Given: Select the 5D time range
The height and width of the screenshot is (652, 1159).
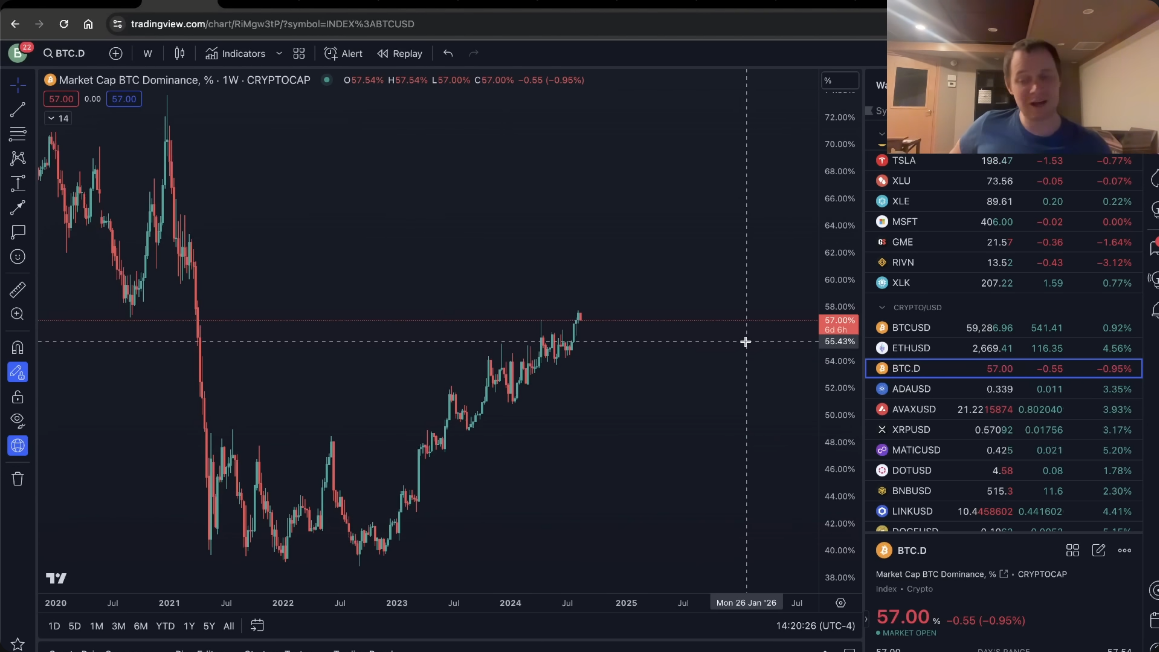Looking at the screenshot, I should pyautogui.click(x=75, y=626).
